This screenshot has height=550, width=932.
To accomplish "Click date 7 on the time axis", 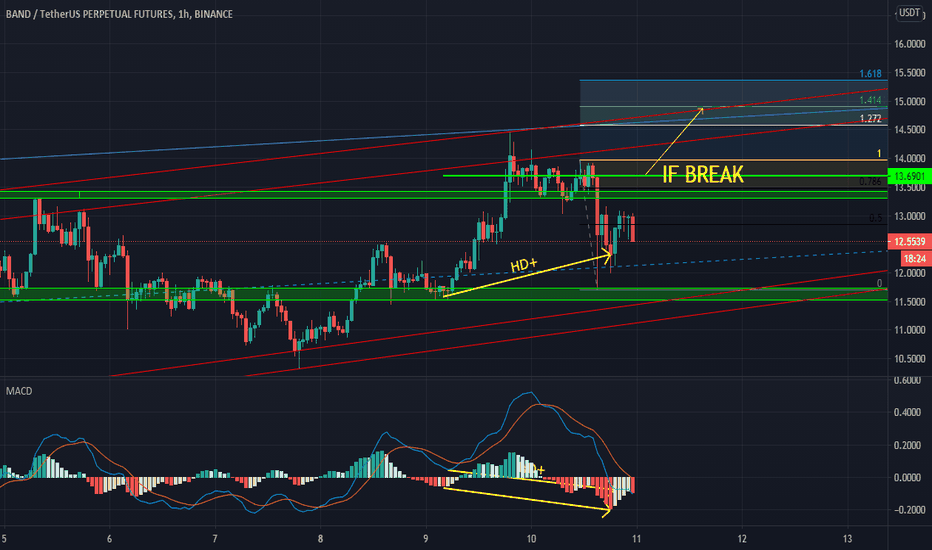I will pyautogui.click(x=215, y=539).
